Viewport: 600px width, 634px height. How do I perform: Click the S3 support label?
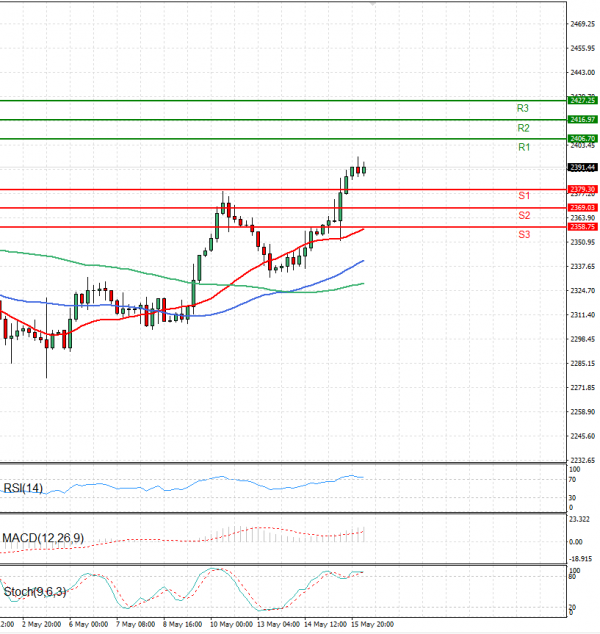[x=524, y=235]
